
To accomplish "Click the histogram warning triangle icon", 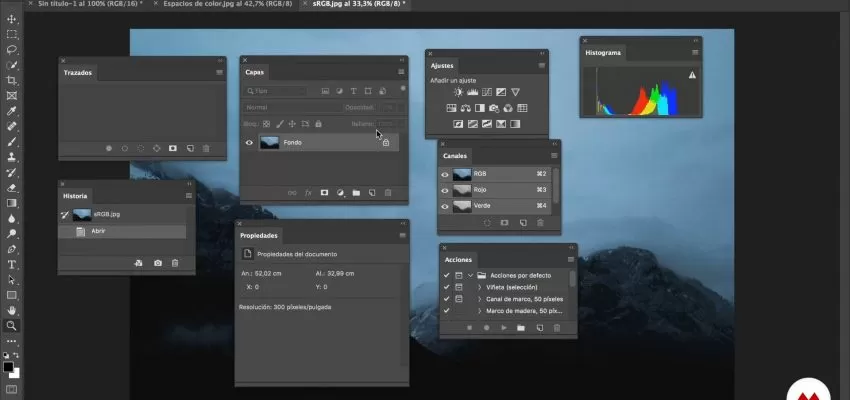I will [x=692, y=75].
